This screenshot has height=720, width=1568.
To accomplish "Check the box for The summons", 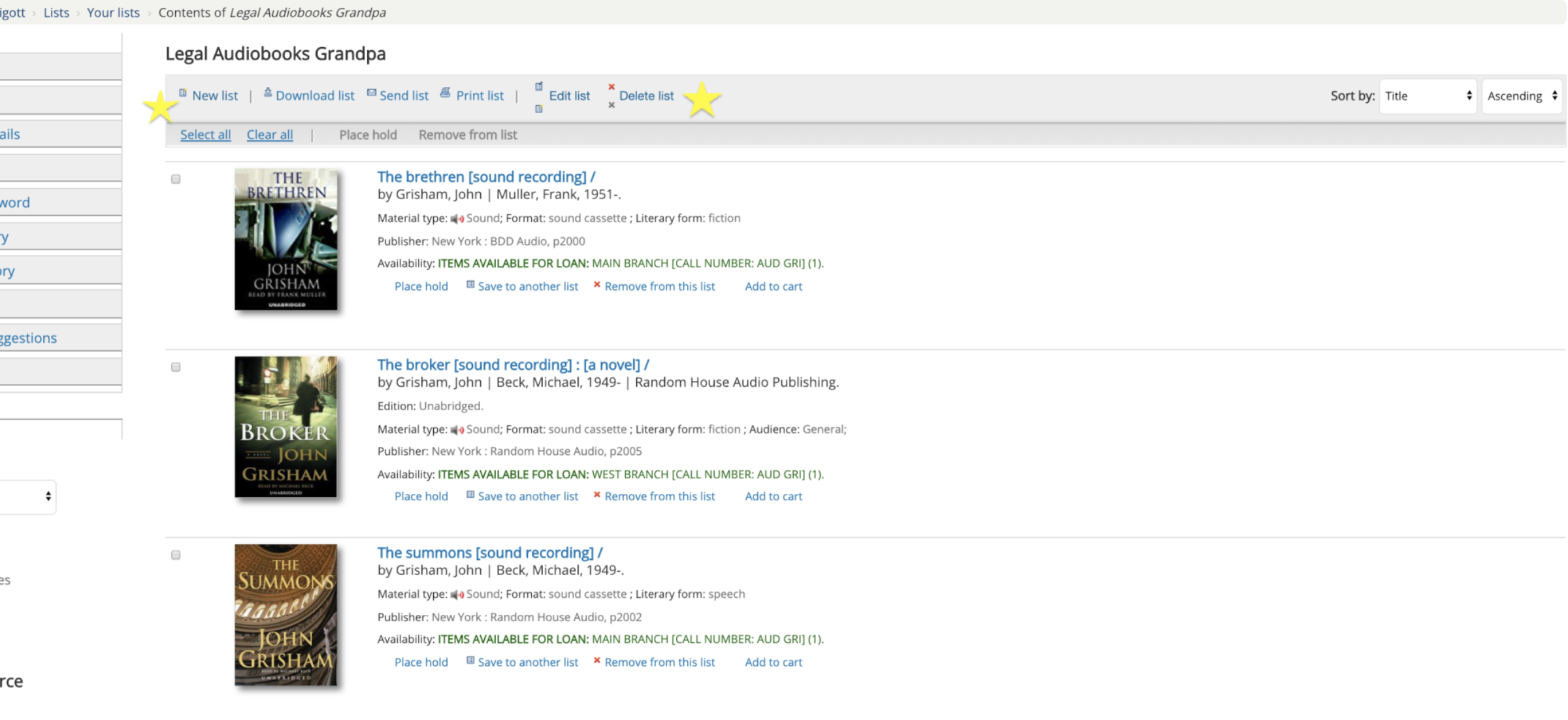I will pos(176,555).
